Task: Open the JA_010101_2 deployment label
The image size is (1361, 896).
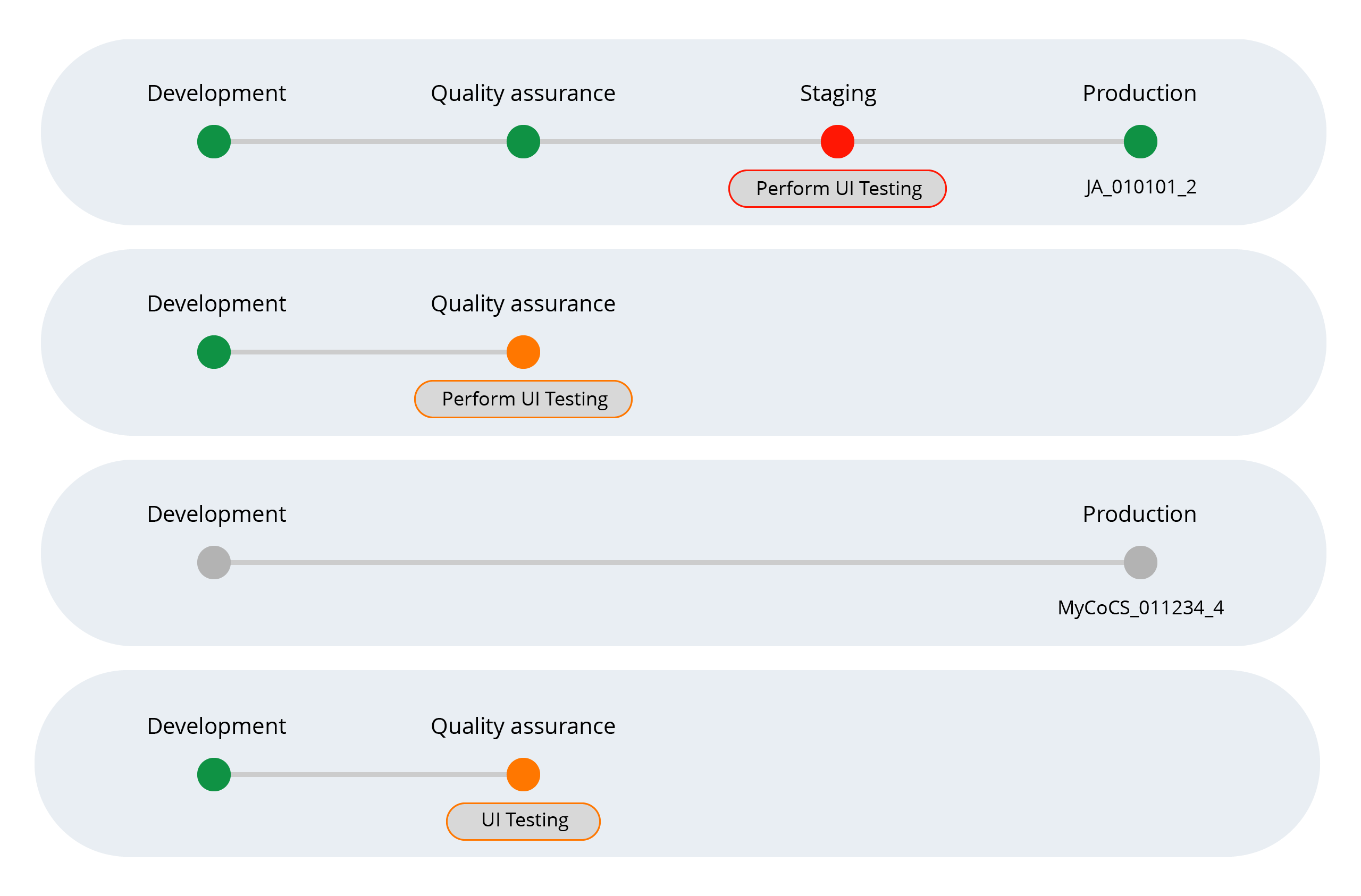Action: 1140,187
